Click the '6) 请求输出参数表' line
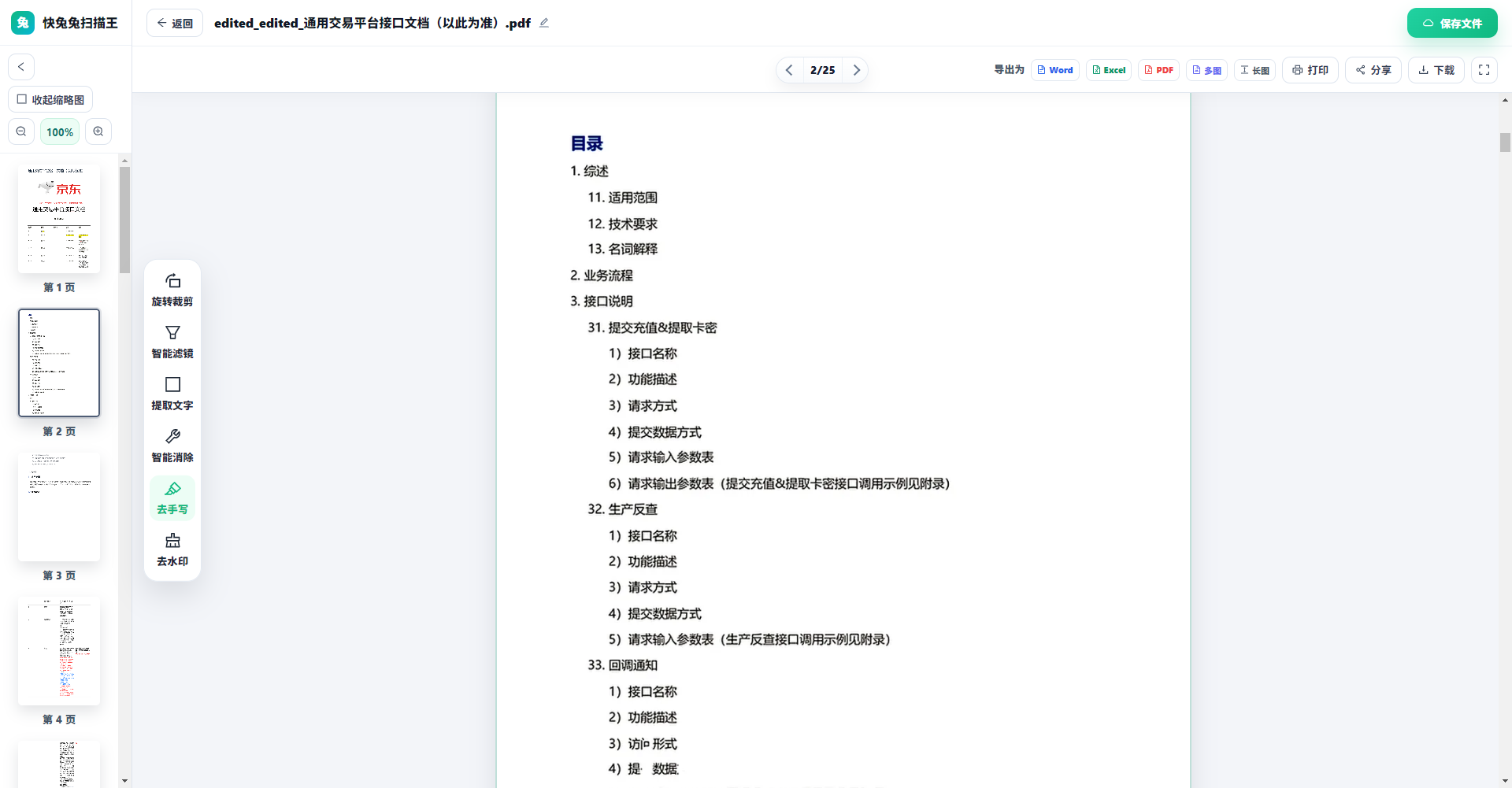 point(779,483)
